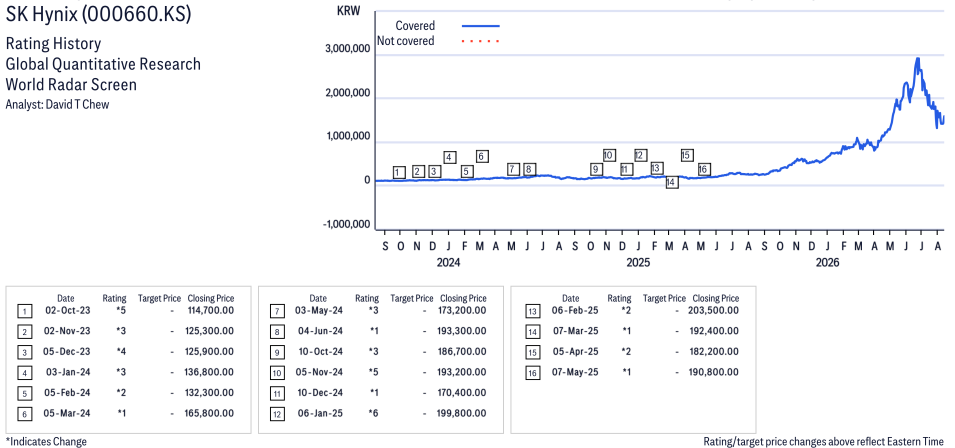The width and height of the screenshot is (955, 448).
Task: Select chart marker 16 on the graph
Action: (703, 169)
